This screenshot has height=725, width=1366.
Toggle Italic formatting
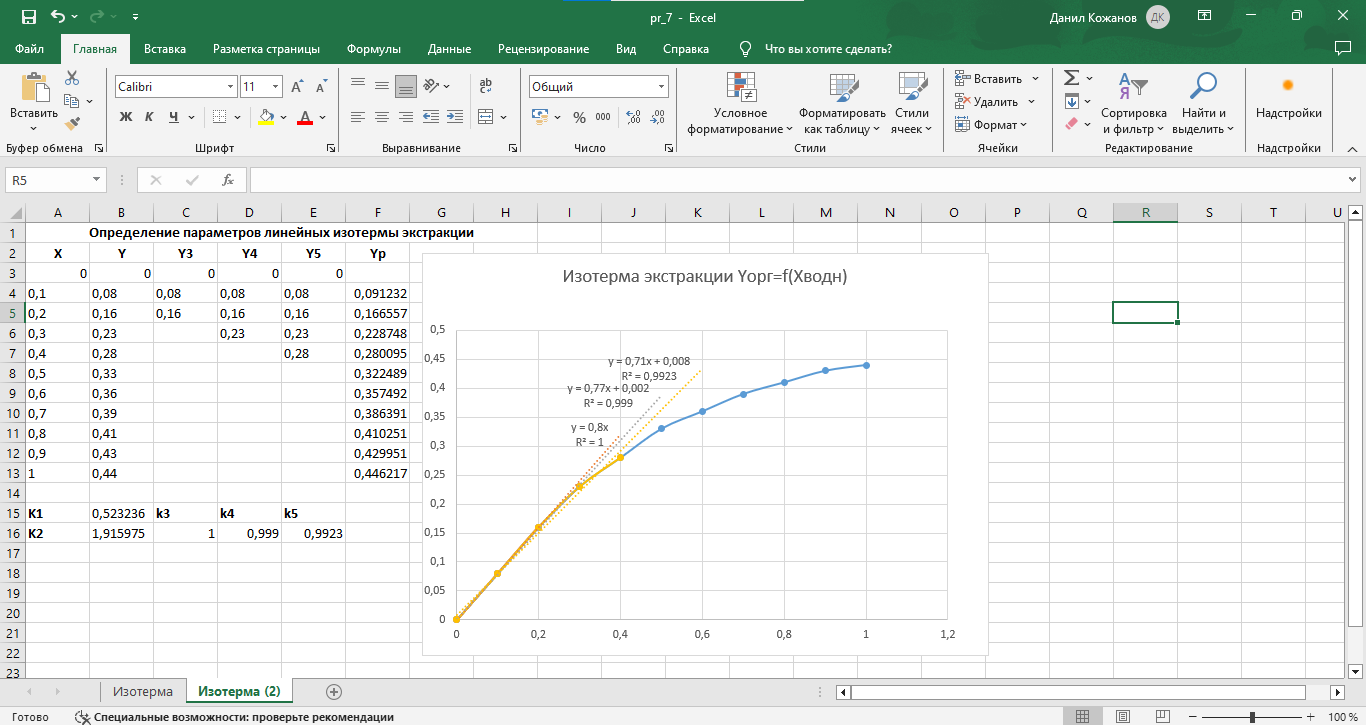[149, 117]
